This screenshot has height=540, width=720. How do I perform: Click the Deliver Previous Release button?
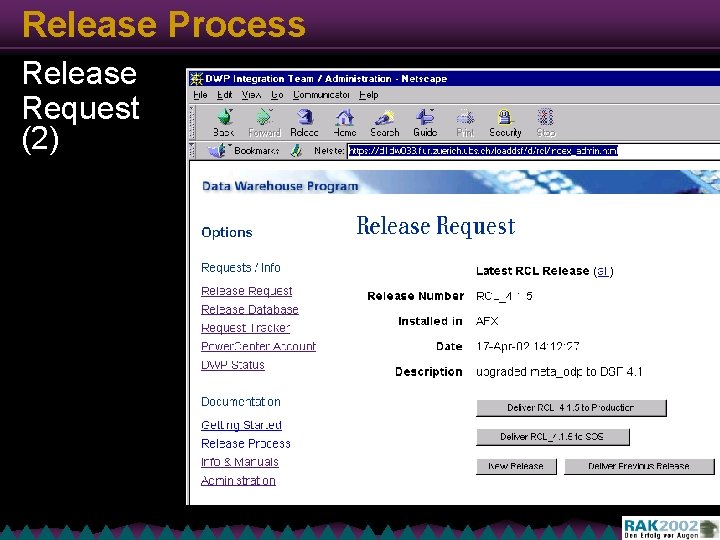(639, 466)
